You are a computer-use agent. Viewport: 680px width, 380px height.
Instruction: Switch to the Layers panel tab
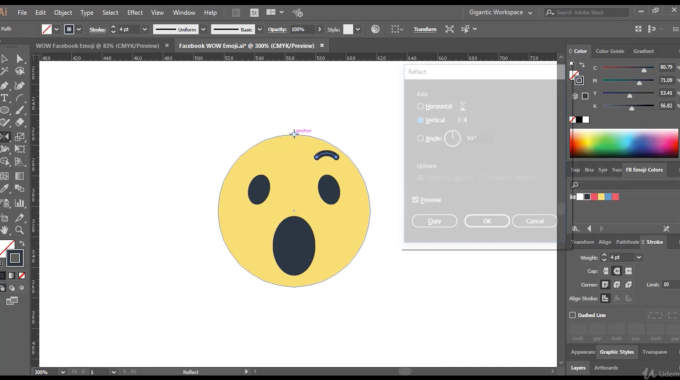[x=578, y=368]
